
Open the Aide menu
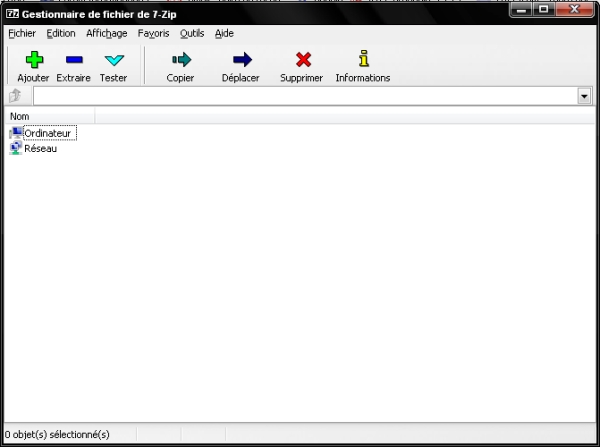[x=224, y=33]
